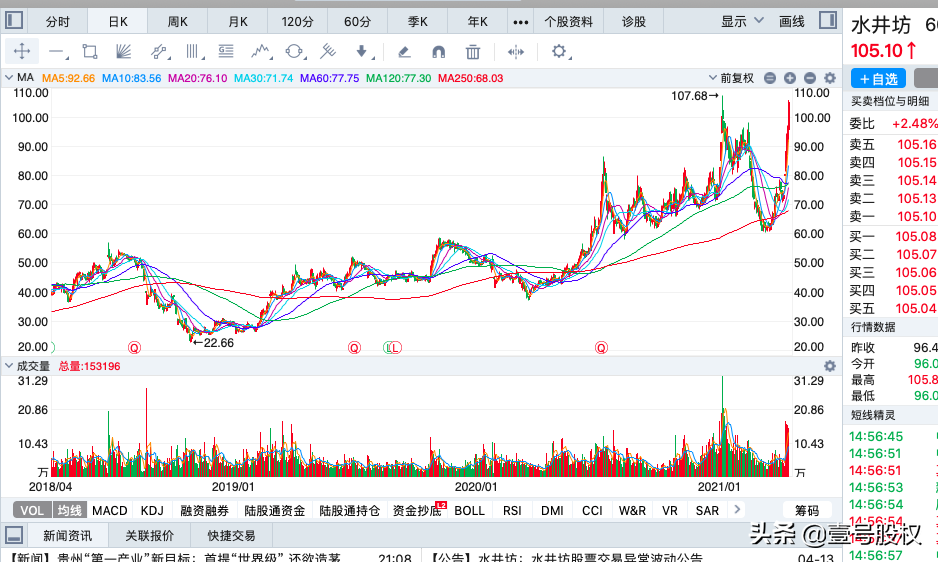Collapse the MA indicator section chevron
The width and height of the screenshot is (938, 562).
(x=9, y=78)
